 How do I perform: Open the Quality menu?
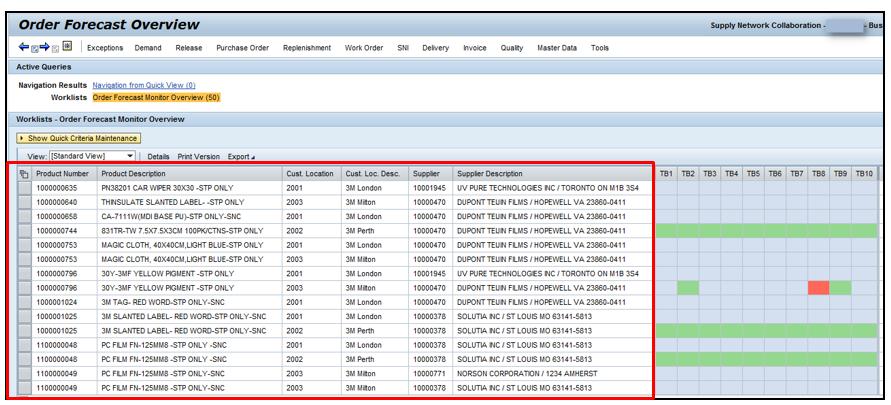(512, 48)
